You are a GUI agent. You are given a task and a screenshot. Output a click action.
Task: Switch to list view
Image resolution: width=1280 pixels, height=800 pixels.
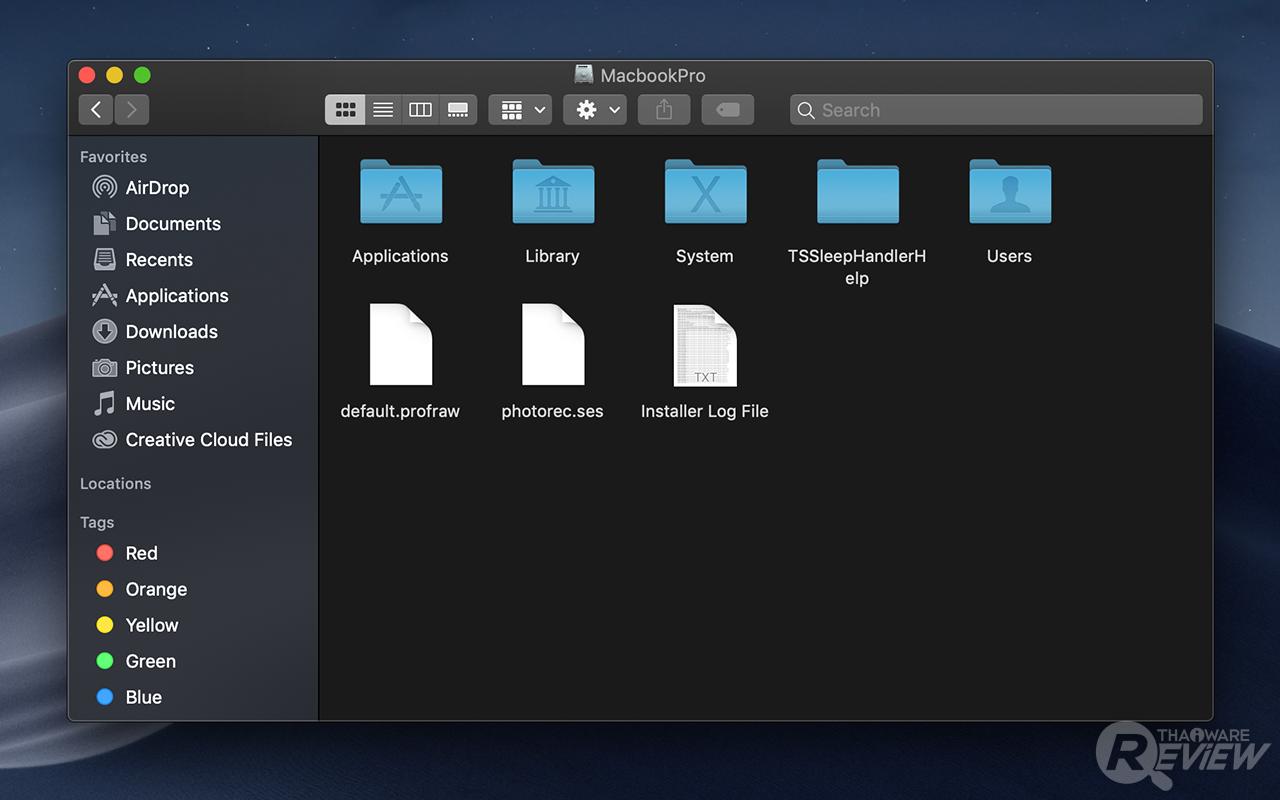(383, 110)
